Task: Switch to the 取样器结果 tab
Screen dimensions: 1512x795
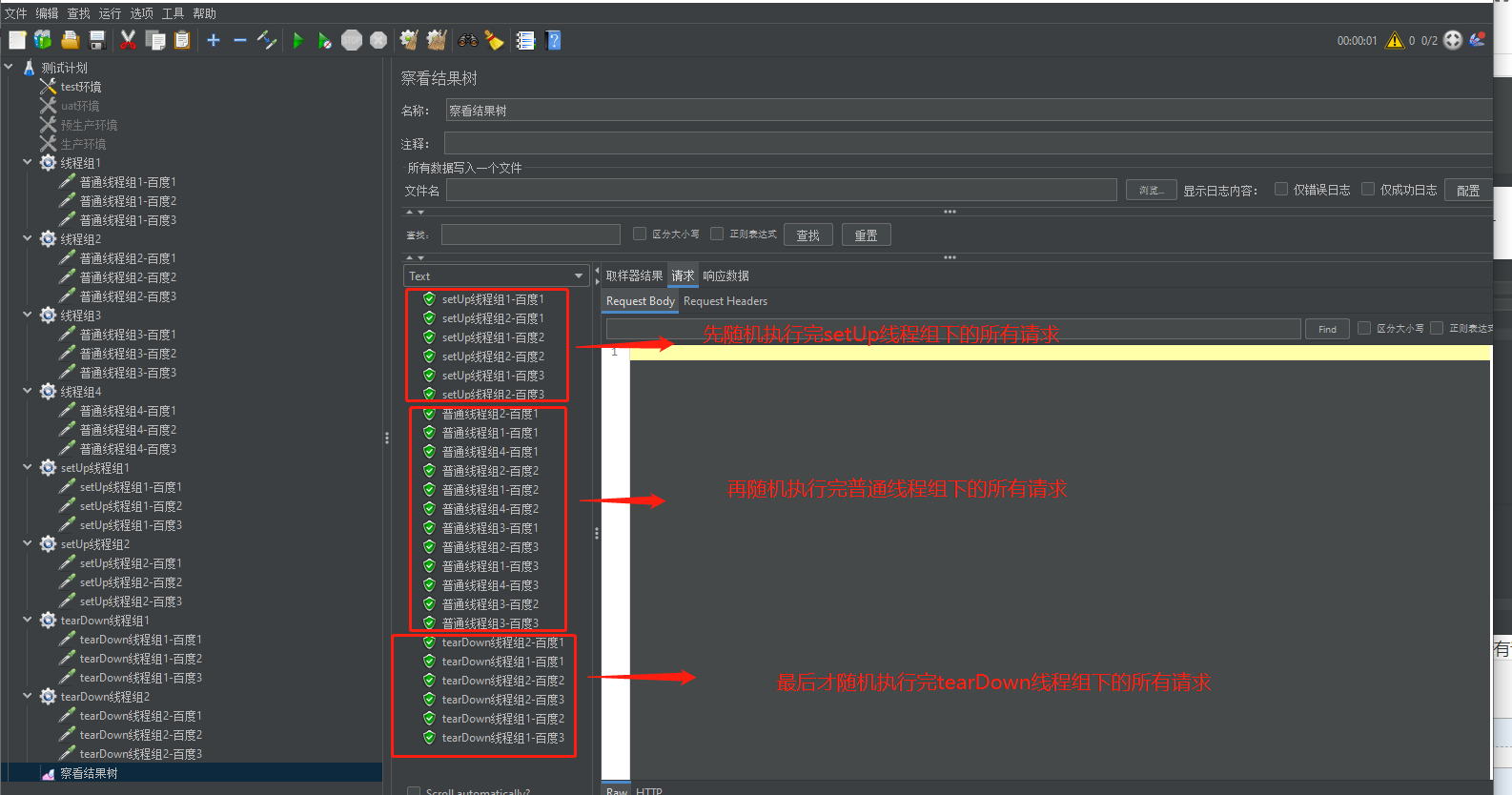Action: (634, 275)
